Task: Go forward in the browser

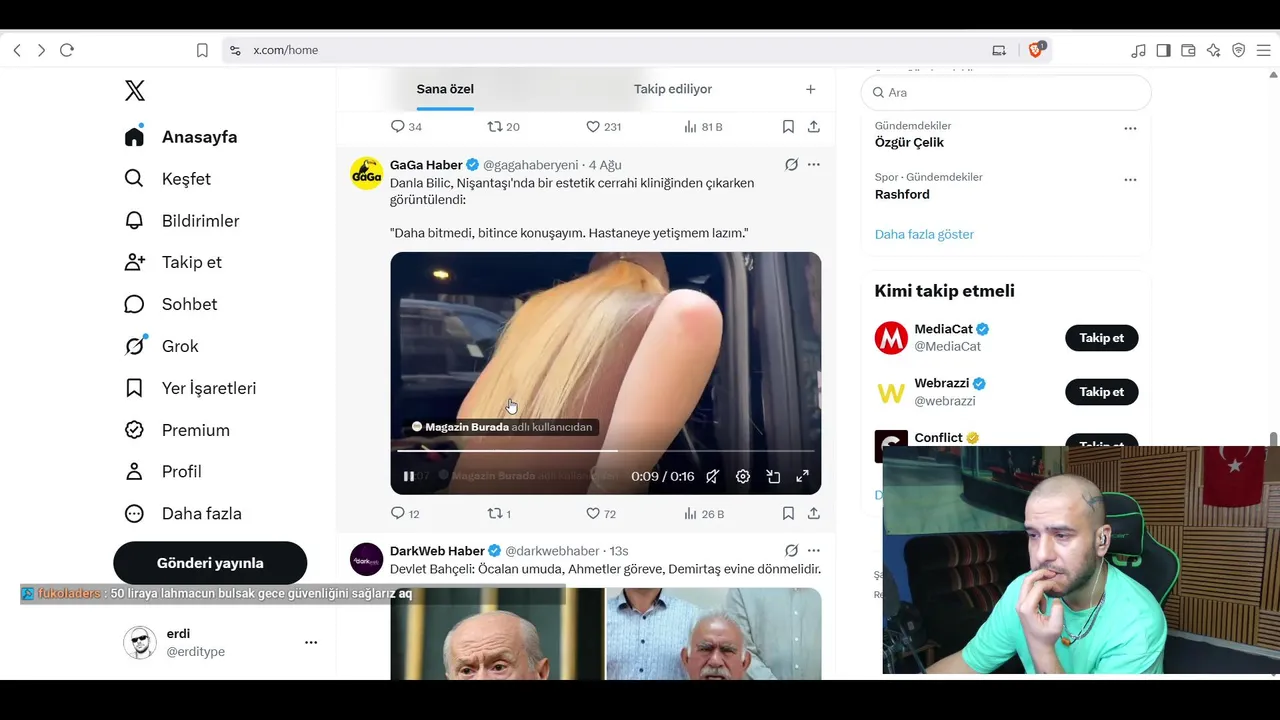Action: tap(41, 50)
